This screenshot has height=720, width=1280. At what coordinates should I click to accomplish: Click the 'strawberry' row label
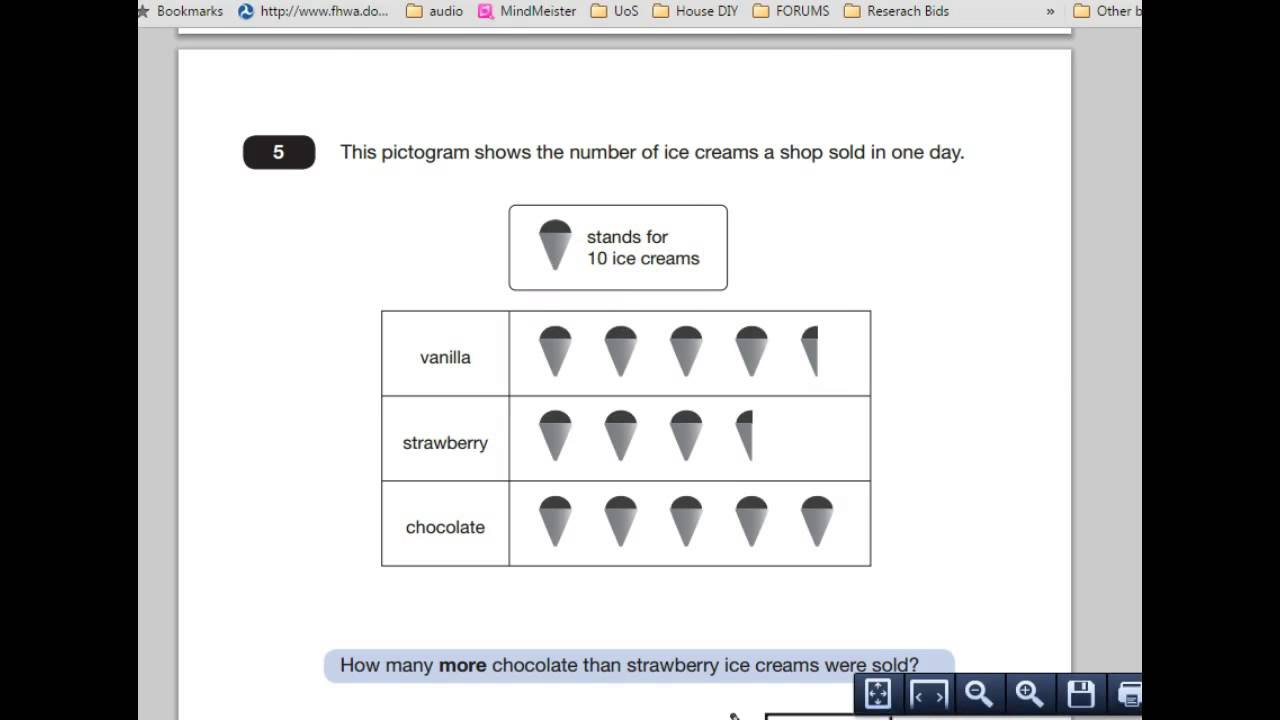445,442
